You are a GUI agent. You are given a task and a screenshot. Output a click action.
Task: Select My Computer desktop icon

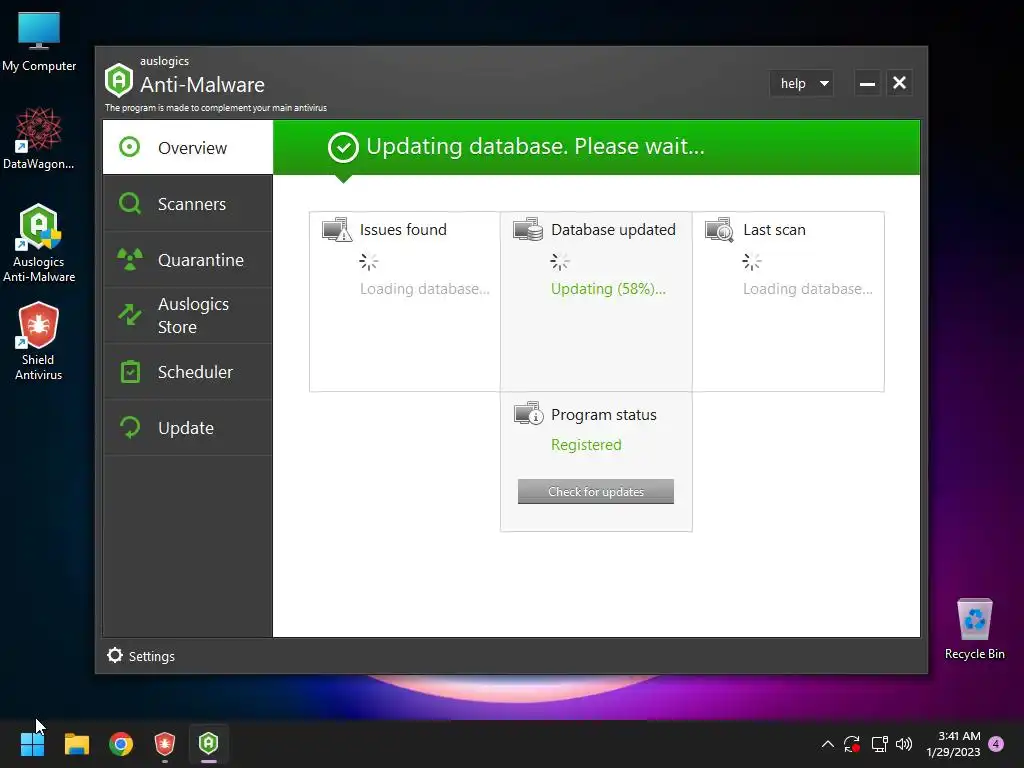click(39, 42)
